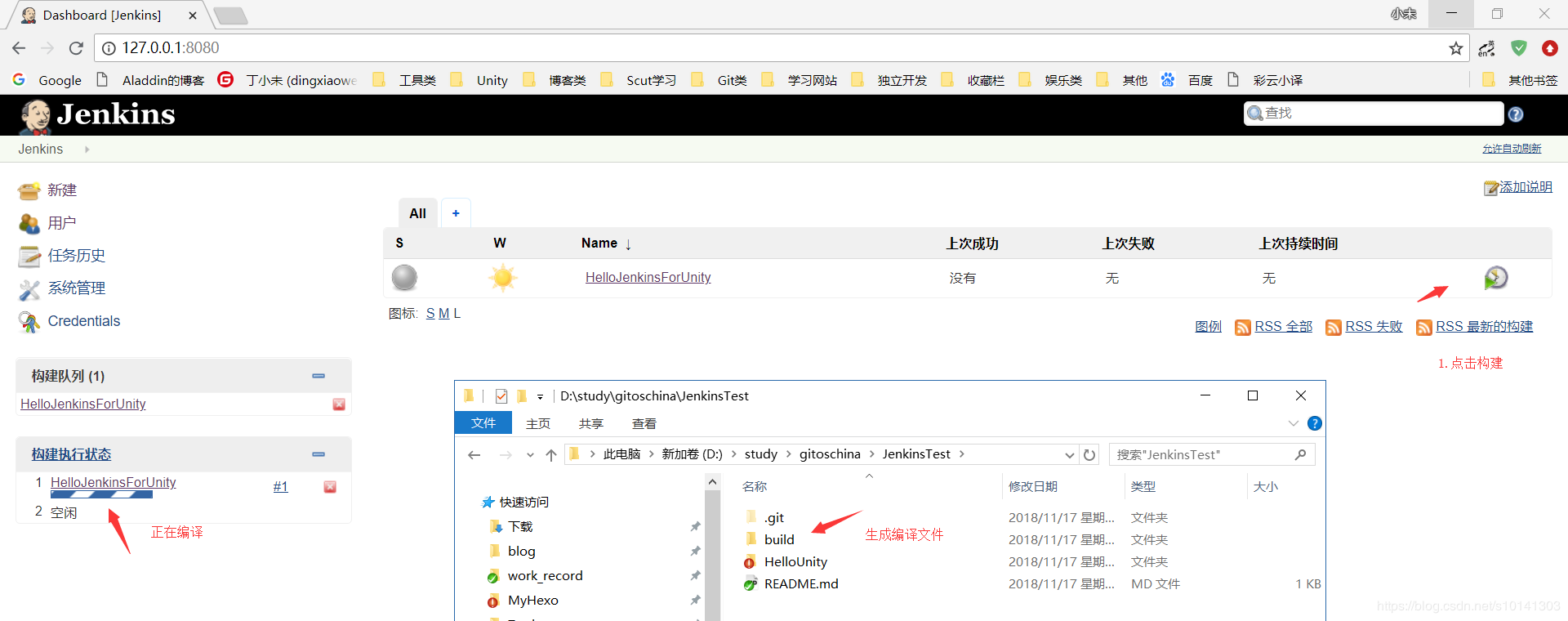Bookmark this page with star icon
The width and height of the screenshot is (1568, 621).
[x=1455, y=48]
